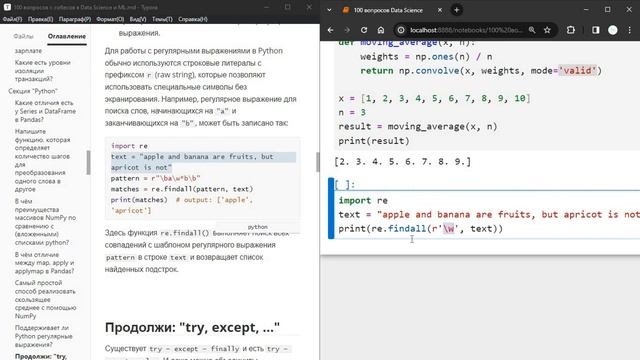Open outline item about Series и DataFrame в Pandas
Viewport: 640px width, 360px height.
tap(45, 111)
